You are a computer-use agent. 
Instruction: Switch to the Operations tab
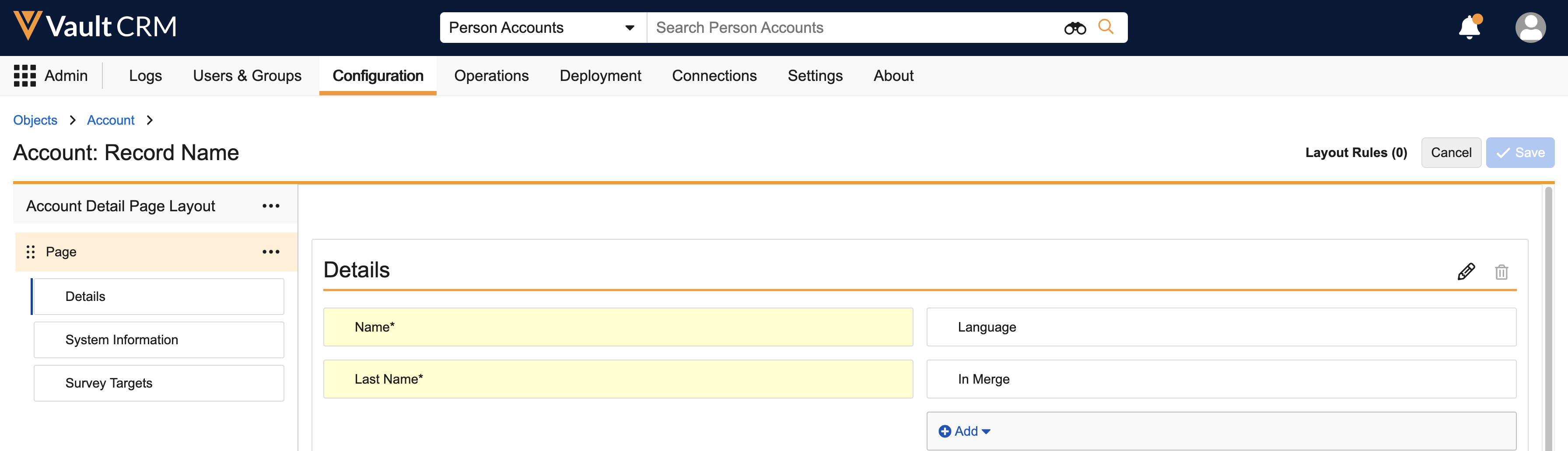point(490,76)
